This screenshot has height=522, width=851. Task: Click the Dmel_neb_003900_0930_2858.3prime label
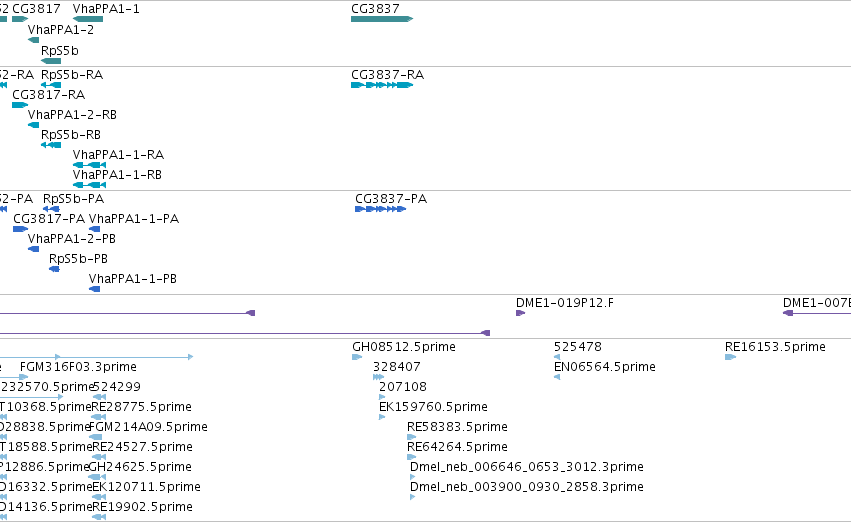526,488
